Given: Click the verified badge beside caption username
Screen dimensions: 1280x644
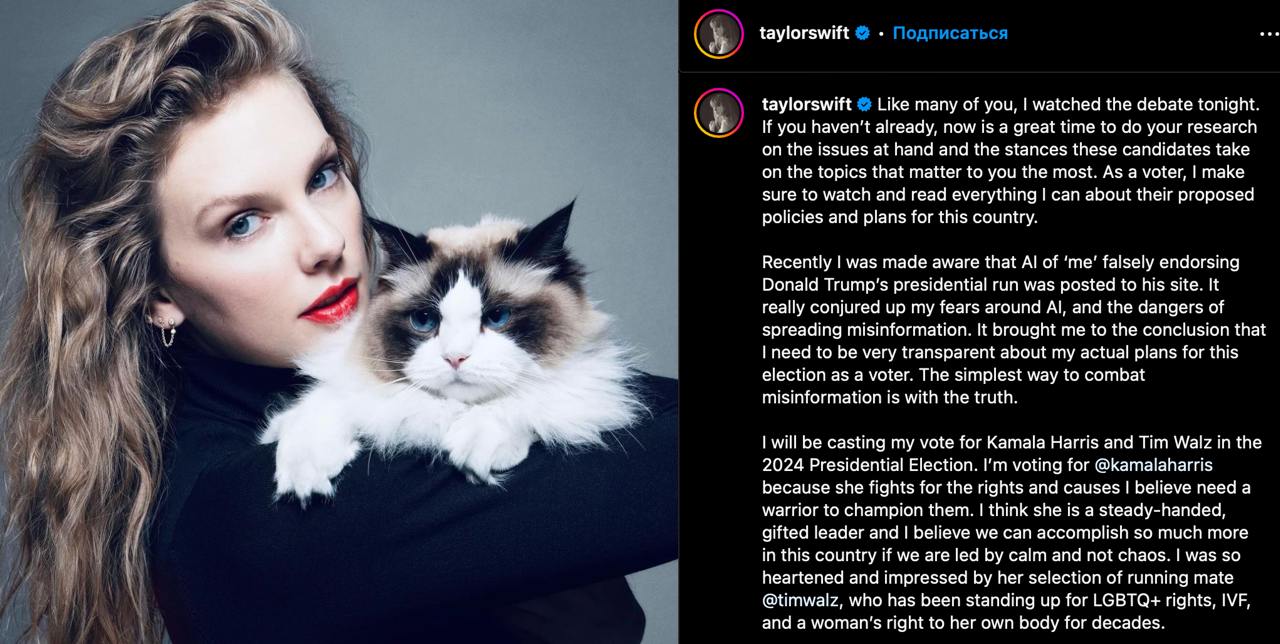Looking at the screenshot, I should pos(864,105).
